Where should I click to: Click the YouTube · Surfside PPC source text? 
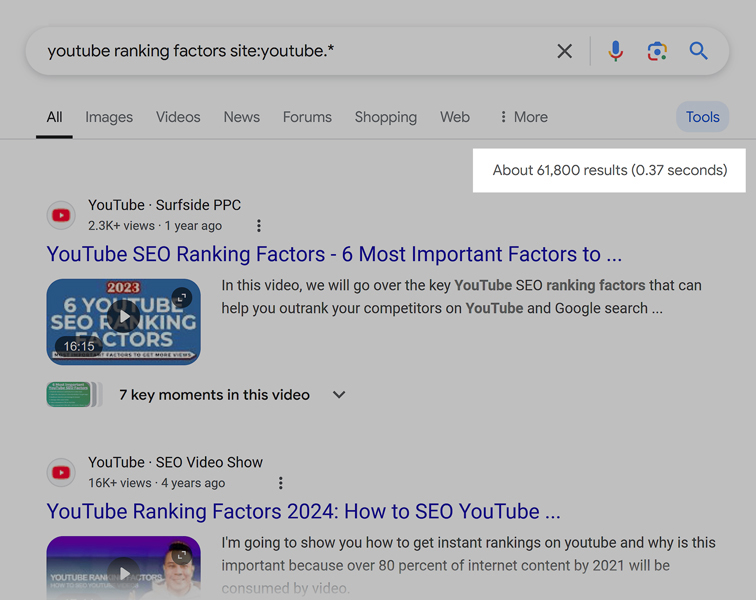(x=164, y=205)
